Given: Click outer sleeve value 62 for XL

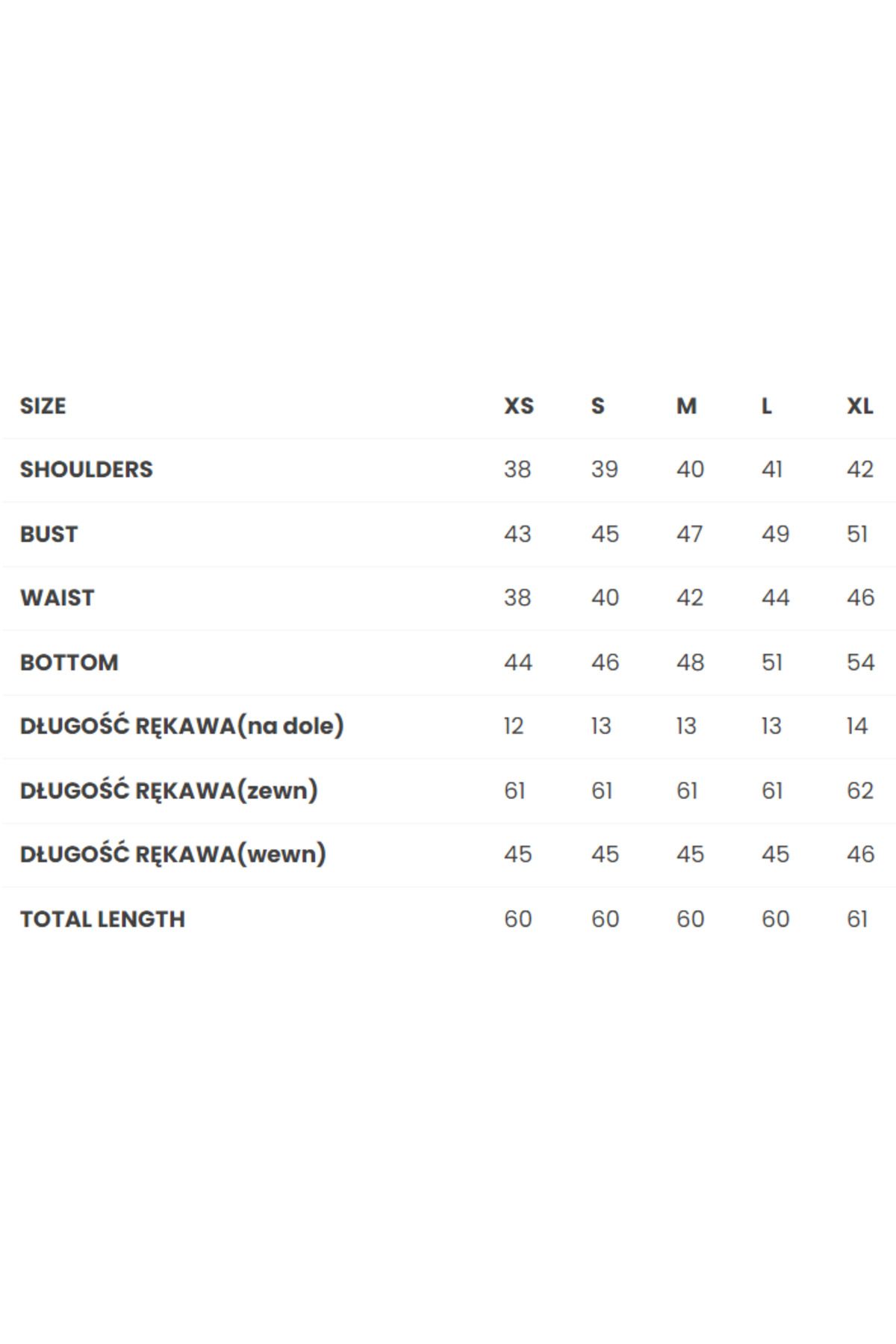Looking at the screenshot, I should 860,791.
